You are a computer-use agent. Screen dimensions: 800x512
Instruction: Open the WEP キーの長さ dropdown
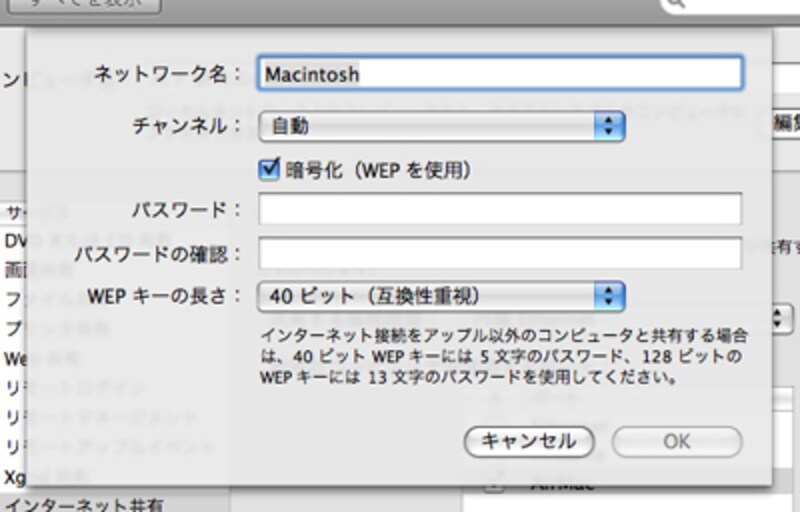tap(442, 296)
